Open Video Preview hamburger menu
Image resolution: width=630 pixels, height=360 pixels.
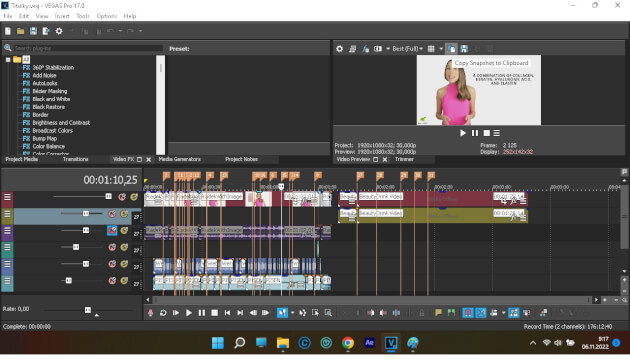point(497,133)
